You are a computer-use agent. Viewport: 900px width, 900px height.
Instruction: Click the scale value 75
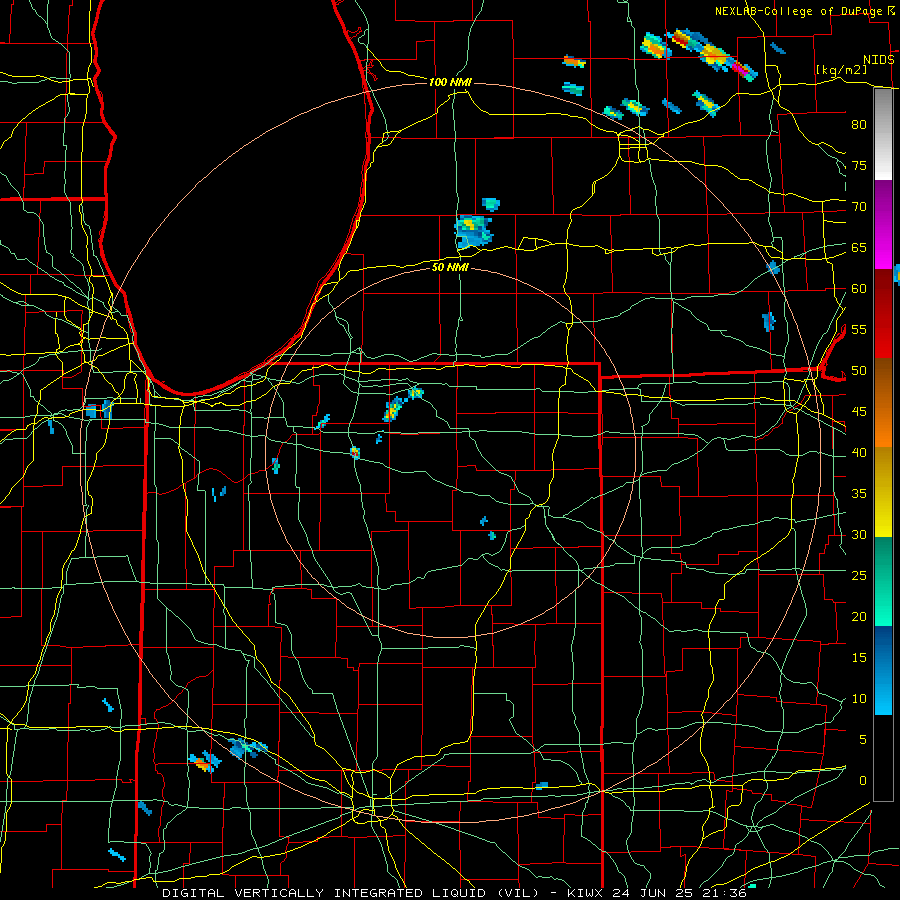859,165
